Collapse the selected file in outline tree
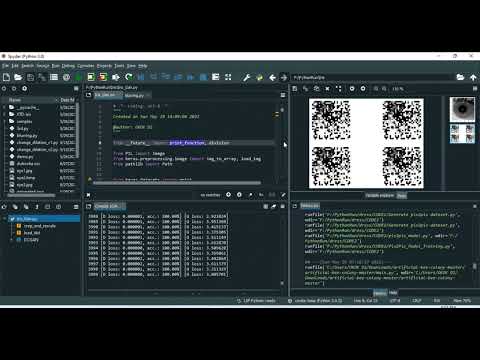The height and width of the screenshot is (360, 480). 4,219
